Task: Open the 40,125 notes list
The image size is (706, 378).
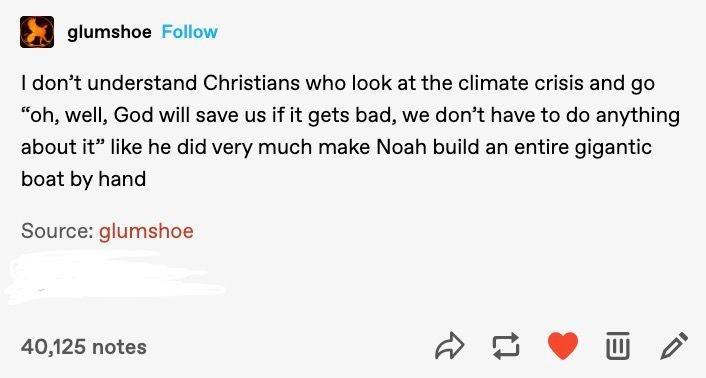Action: (84, 347)
